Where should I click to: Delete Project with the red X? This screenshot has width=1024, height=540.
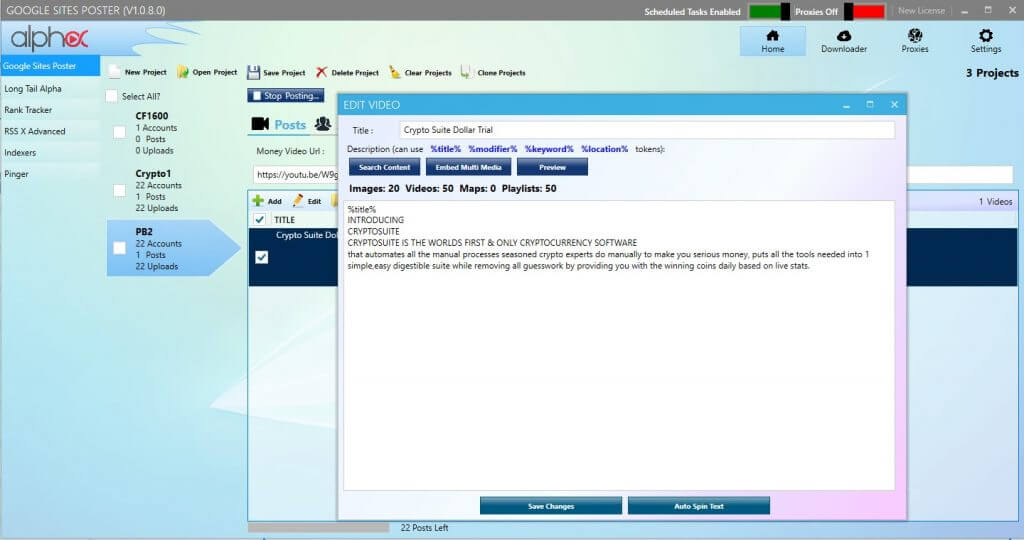point(321,72)
